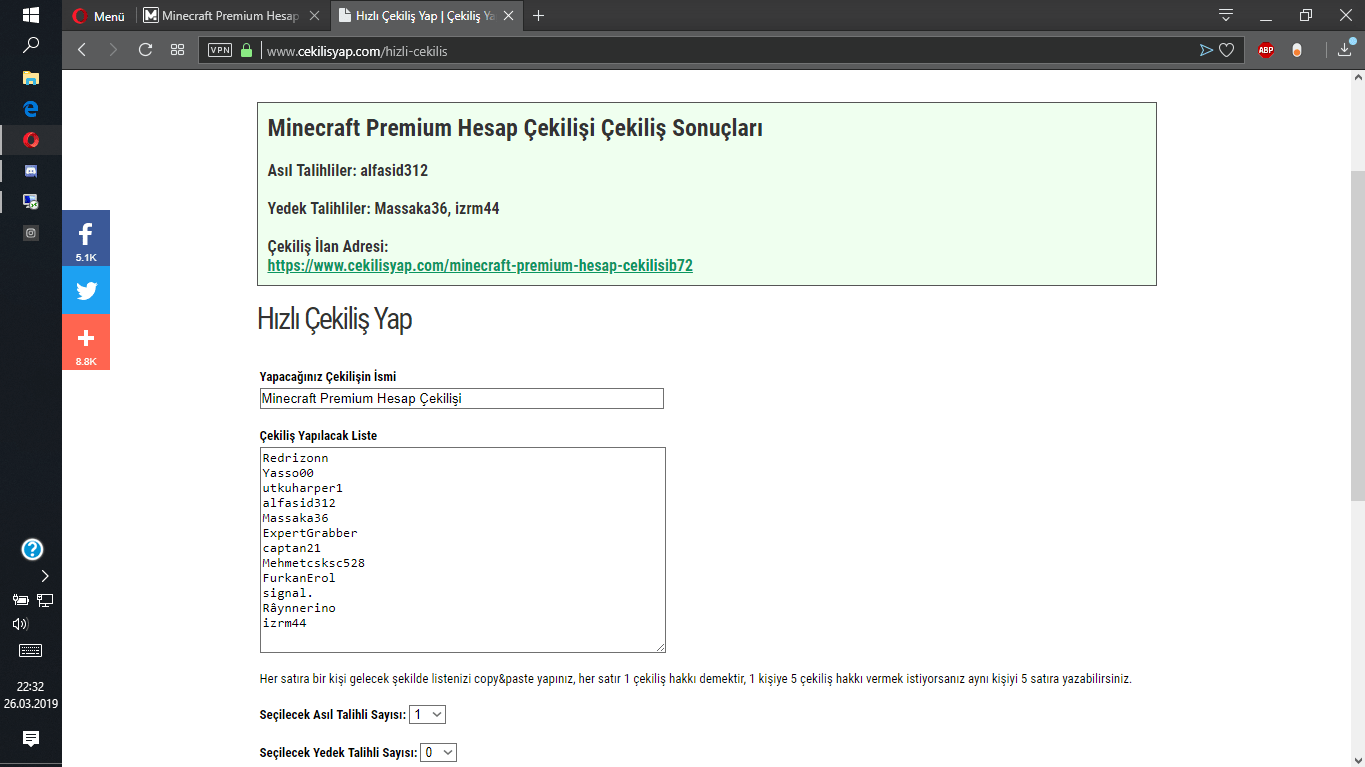Share on Facebook from sidebar
The height and width of the screenshot is (767, 1365).
(86, 238)
